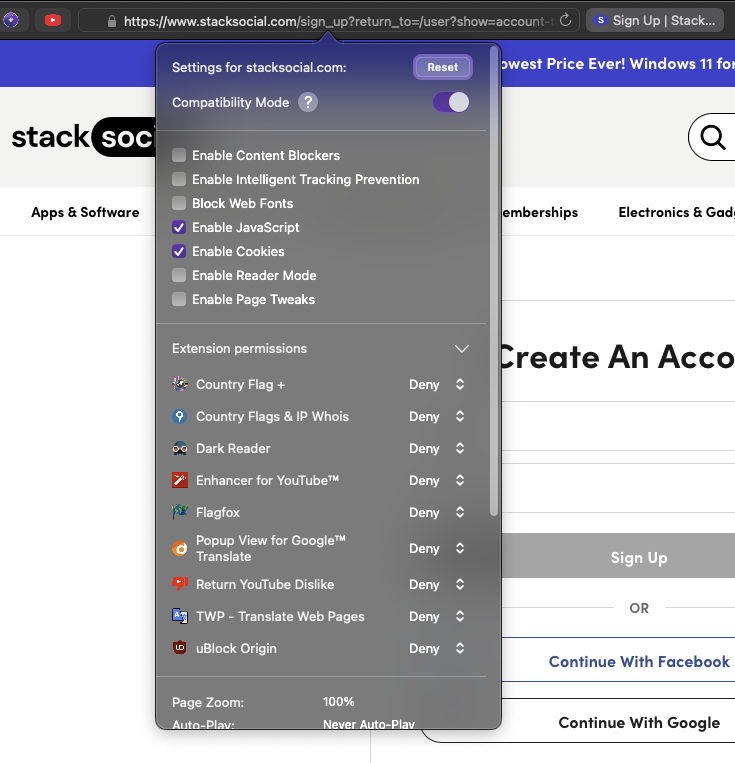735x763 pixels.
Task: Click the Compatibility Mode help question mark
Action: 308,102
